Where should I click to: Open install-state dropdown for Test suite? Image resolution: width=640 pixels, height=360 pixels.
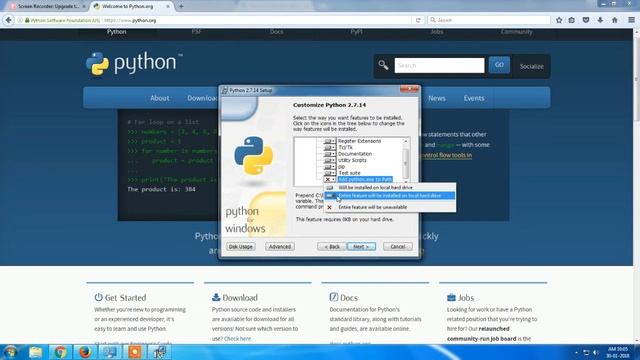pos(329,173)
